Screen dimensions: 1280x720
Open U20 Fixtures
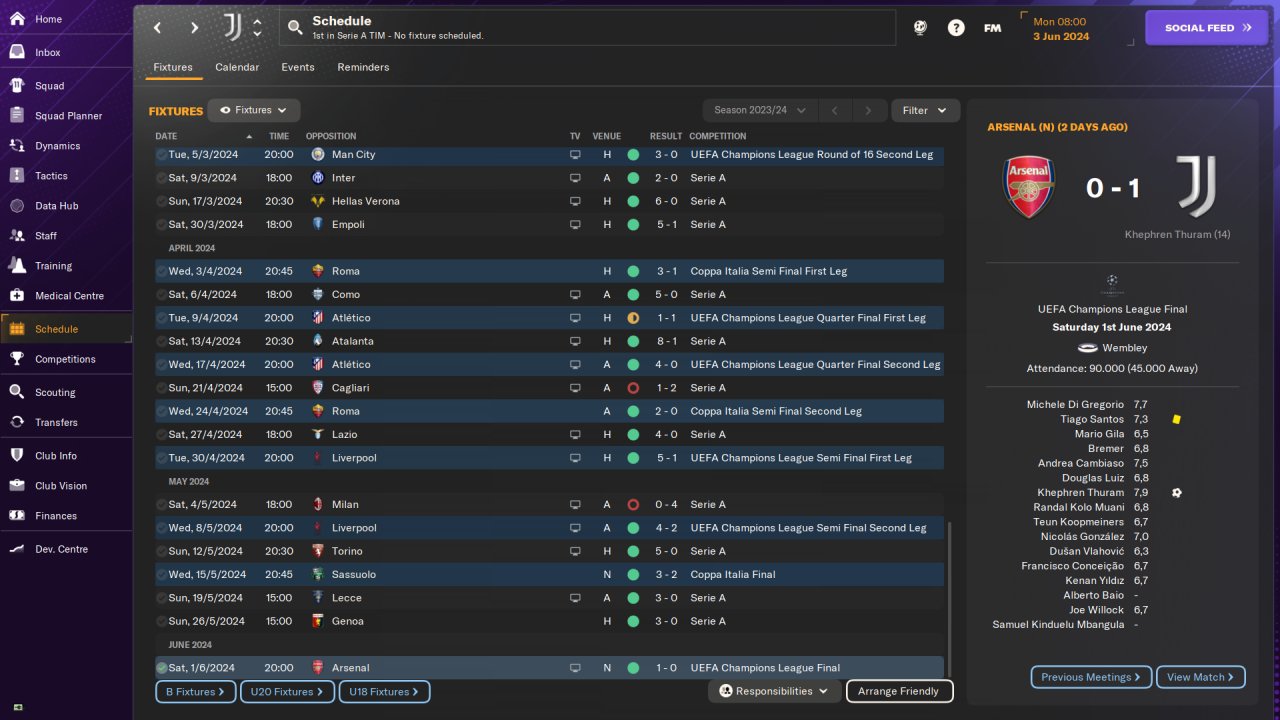tap(287, 691)
